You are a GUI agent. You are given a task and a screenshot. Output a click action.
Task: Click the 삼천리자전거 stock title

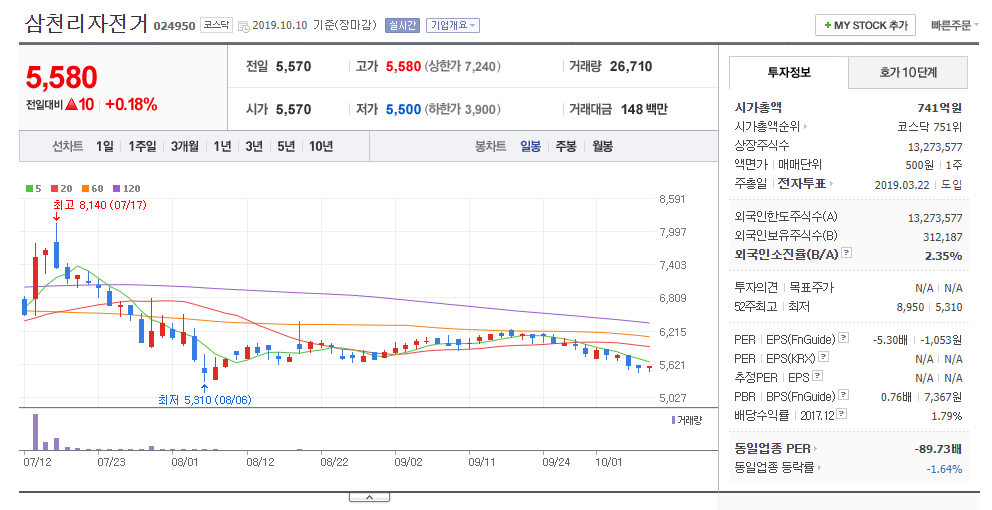[86, 24]
